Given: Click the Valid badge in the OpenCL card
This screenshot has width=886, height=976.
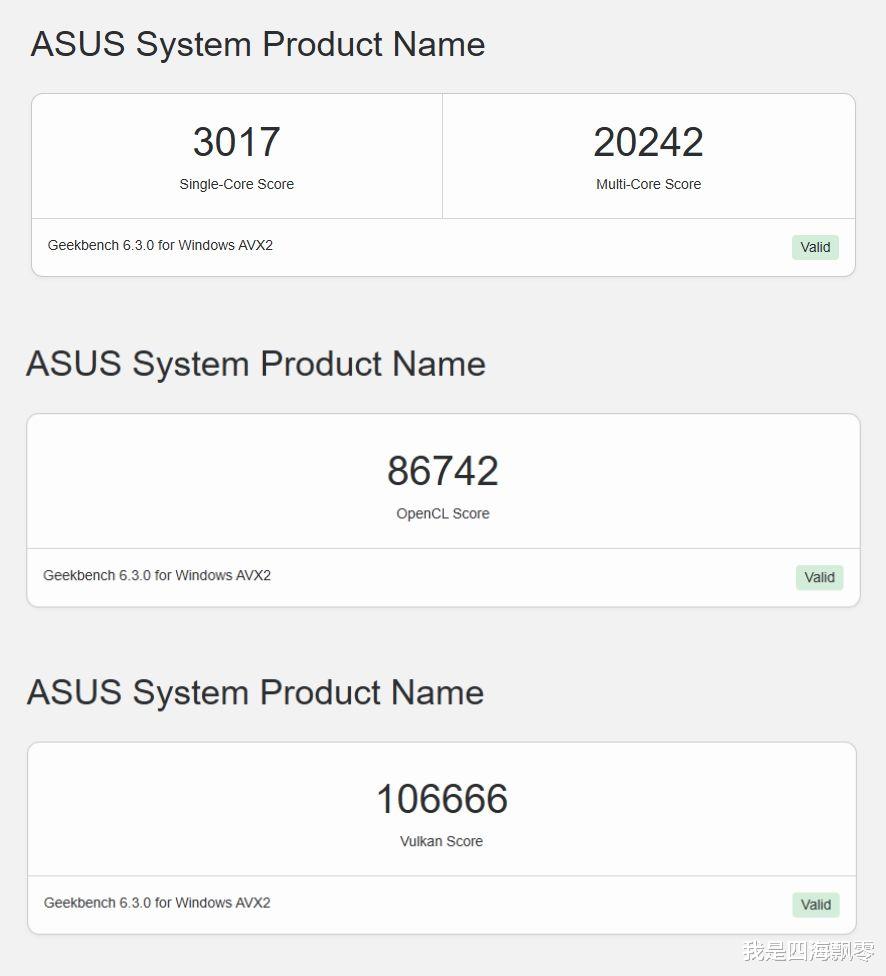Looking at the screenshot, I should (x=819, y=577).
